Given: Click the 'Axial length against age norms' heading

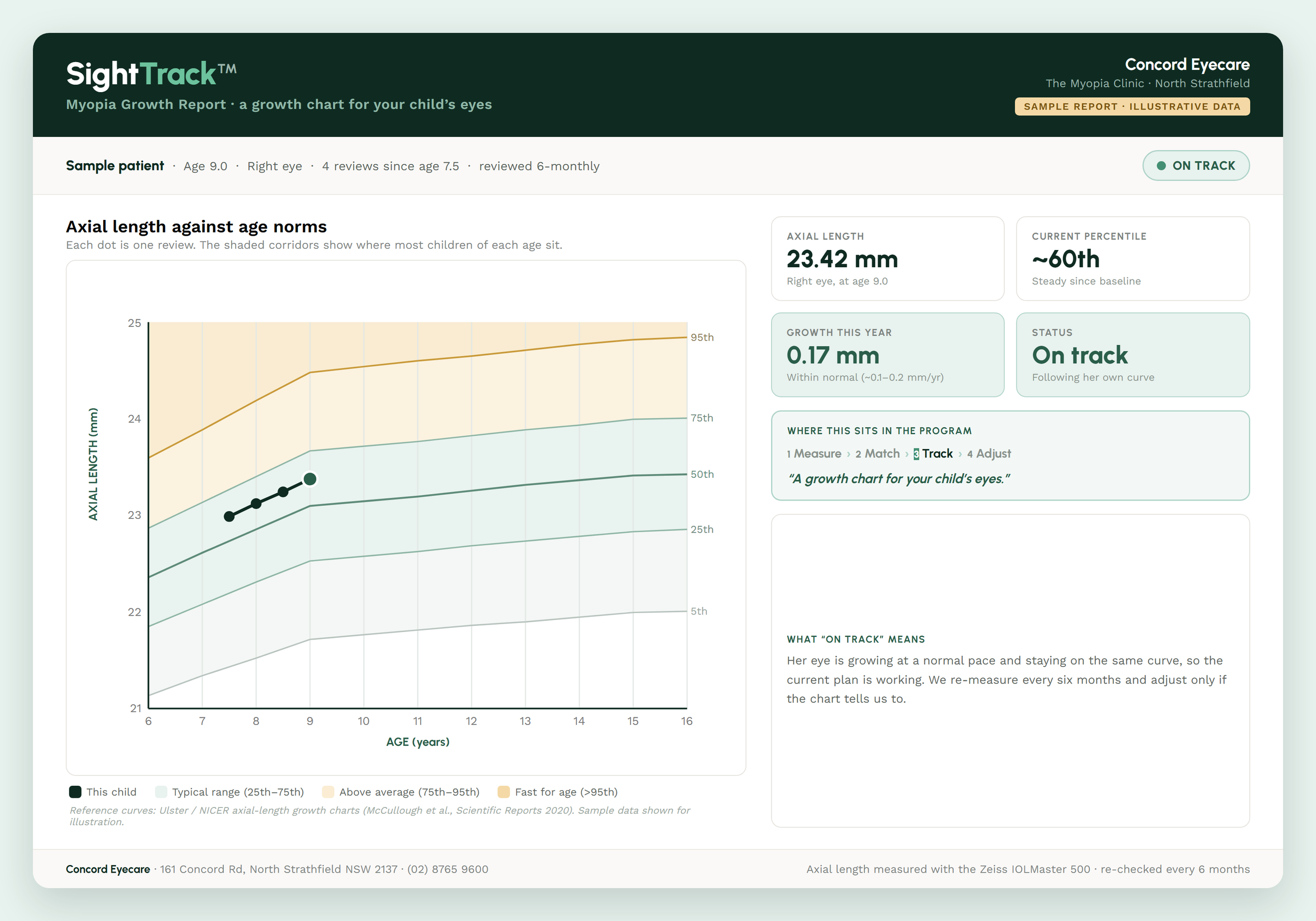Looking at the screenshot, I should (196, 226).
